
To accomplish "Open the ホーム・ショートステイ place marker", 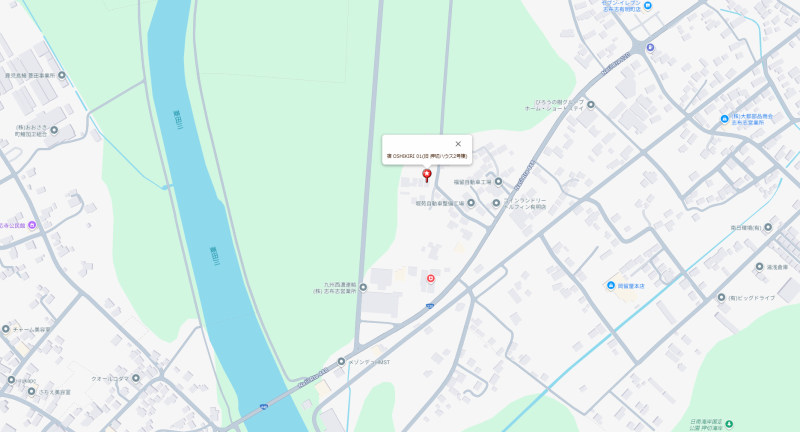I will 591,105.
